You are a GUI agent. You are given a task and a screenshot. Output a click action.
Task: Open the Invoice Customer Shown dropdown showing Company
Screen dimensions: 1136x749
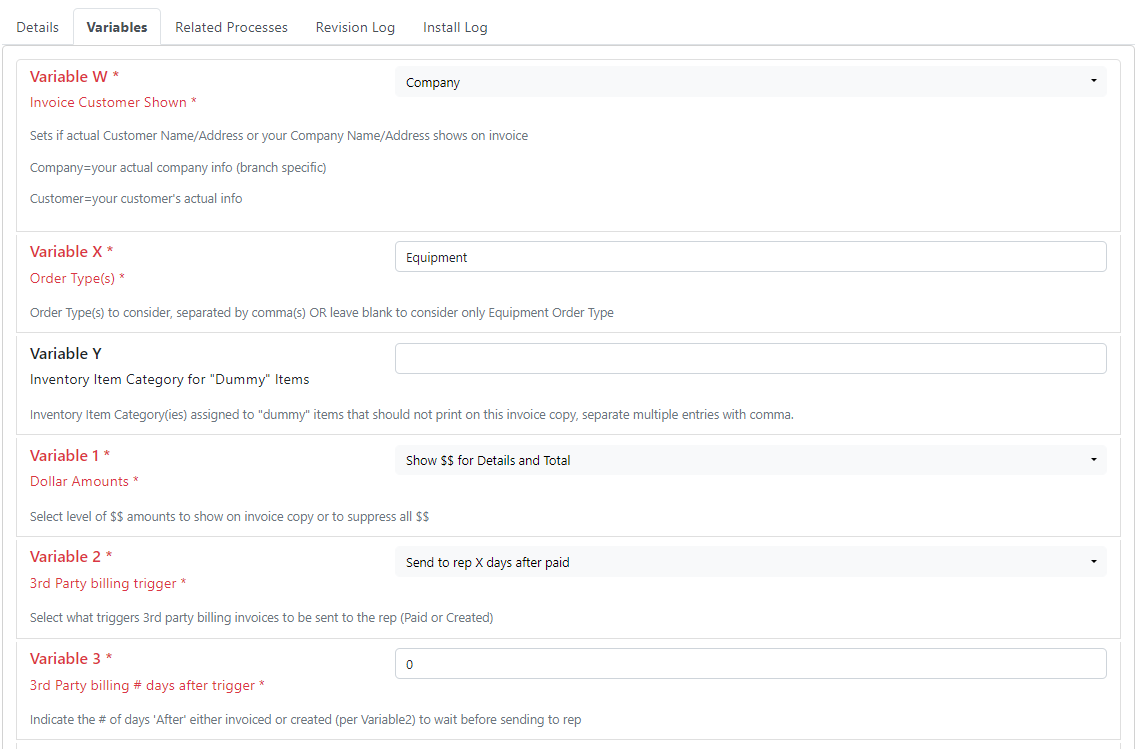tap(751, 82)
